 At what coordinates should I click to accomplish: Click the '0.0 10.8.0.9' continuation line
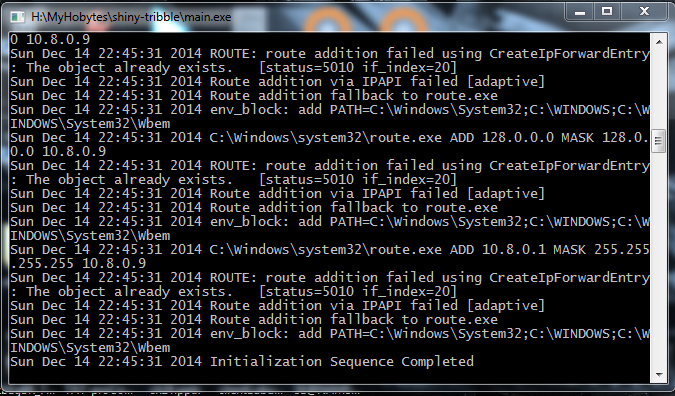58,152
